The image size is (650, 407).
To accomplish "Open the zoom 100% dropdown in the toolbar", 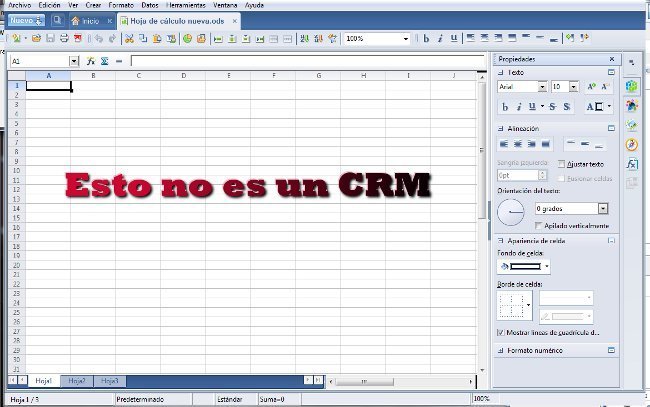I will (x=405, y=39).
